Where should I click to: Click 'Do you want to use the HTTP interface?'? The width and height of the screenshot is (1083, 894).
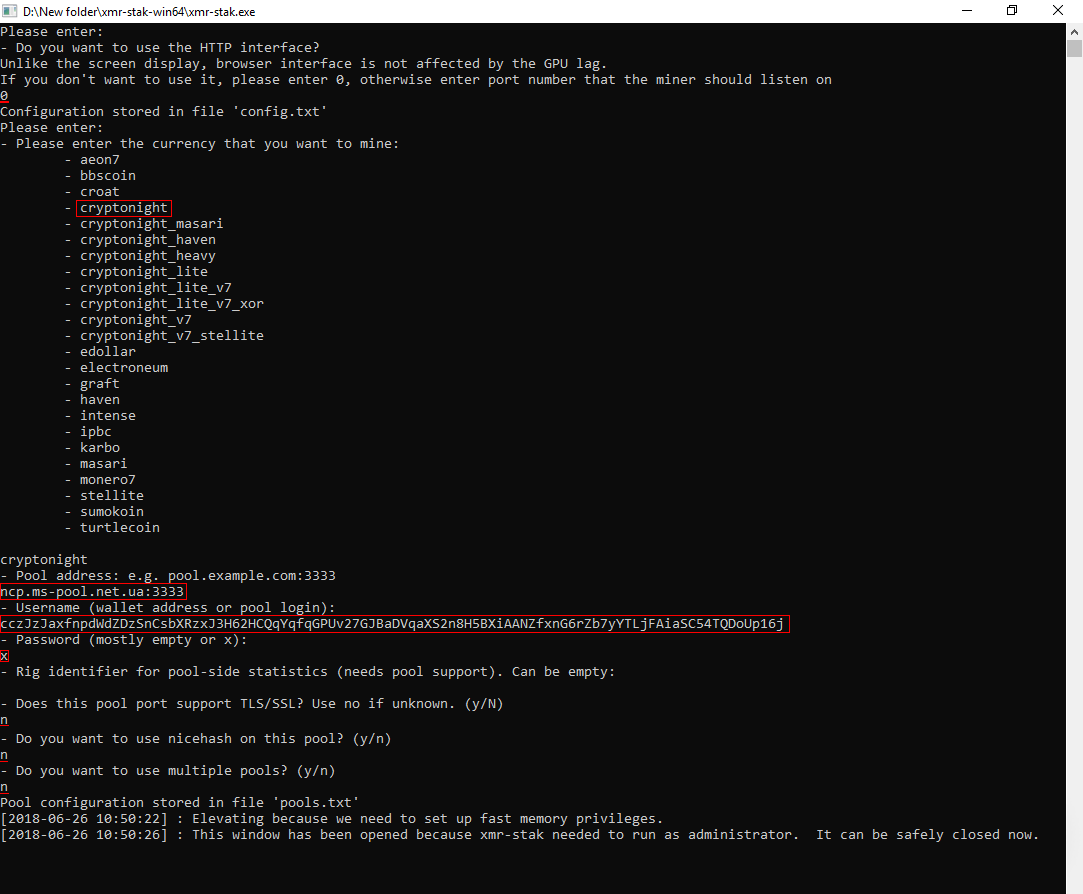(160, 48)
